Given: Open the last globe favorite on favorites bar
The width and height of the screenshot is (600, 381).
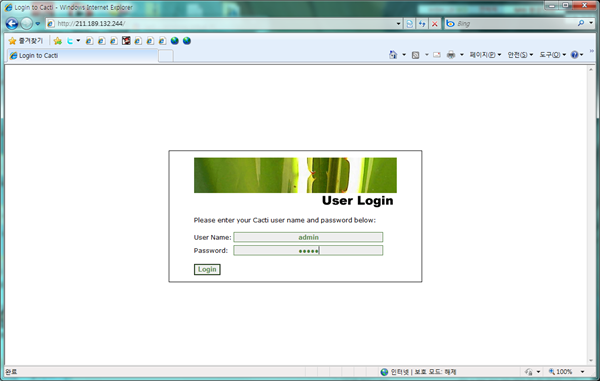Looking at the screenshot, I should (187, 41).
